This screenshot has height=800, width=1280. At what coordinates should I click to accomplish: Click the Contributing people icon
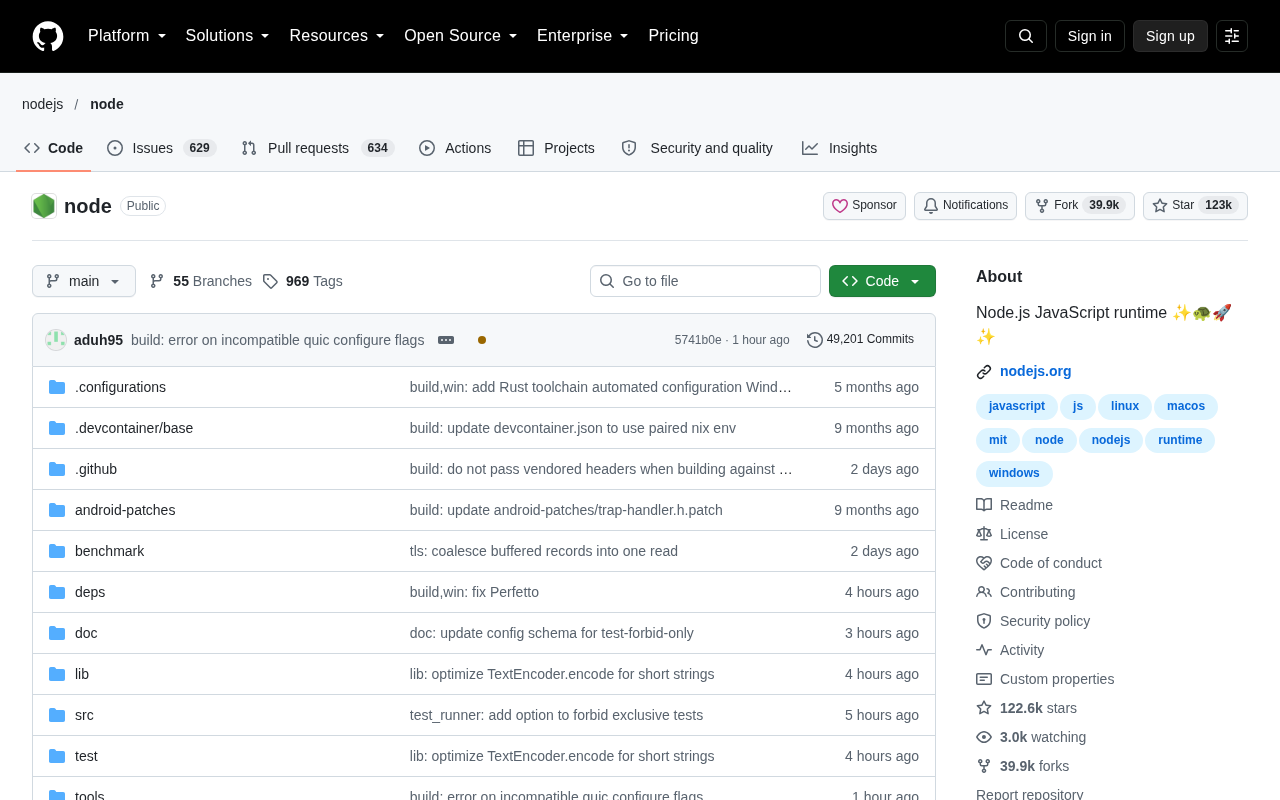coord(984,592)
